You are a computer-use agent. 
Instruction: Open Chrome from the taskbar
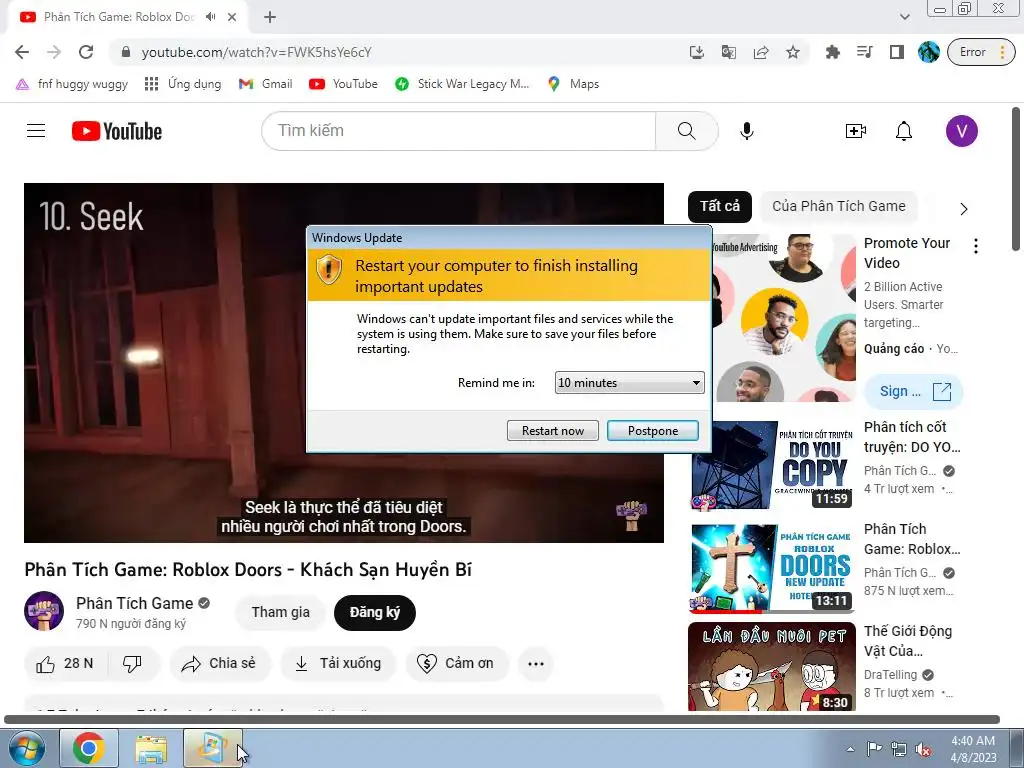(x=89, y=748)
